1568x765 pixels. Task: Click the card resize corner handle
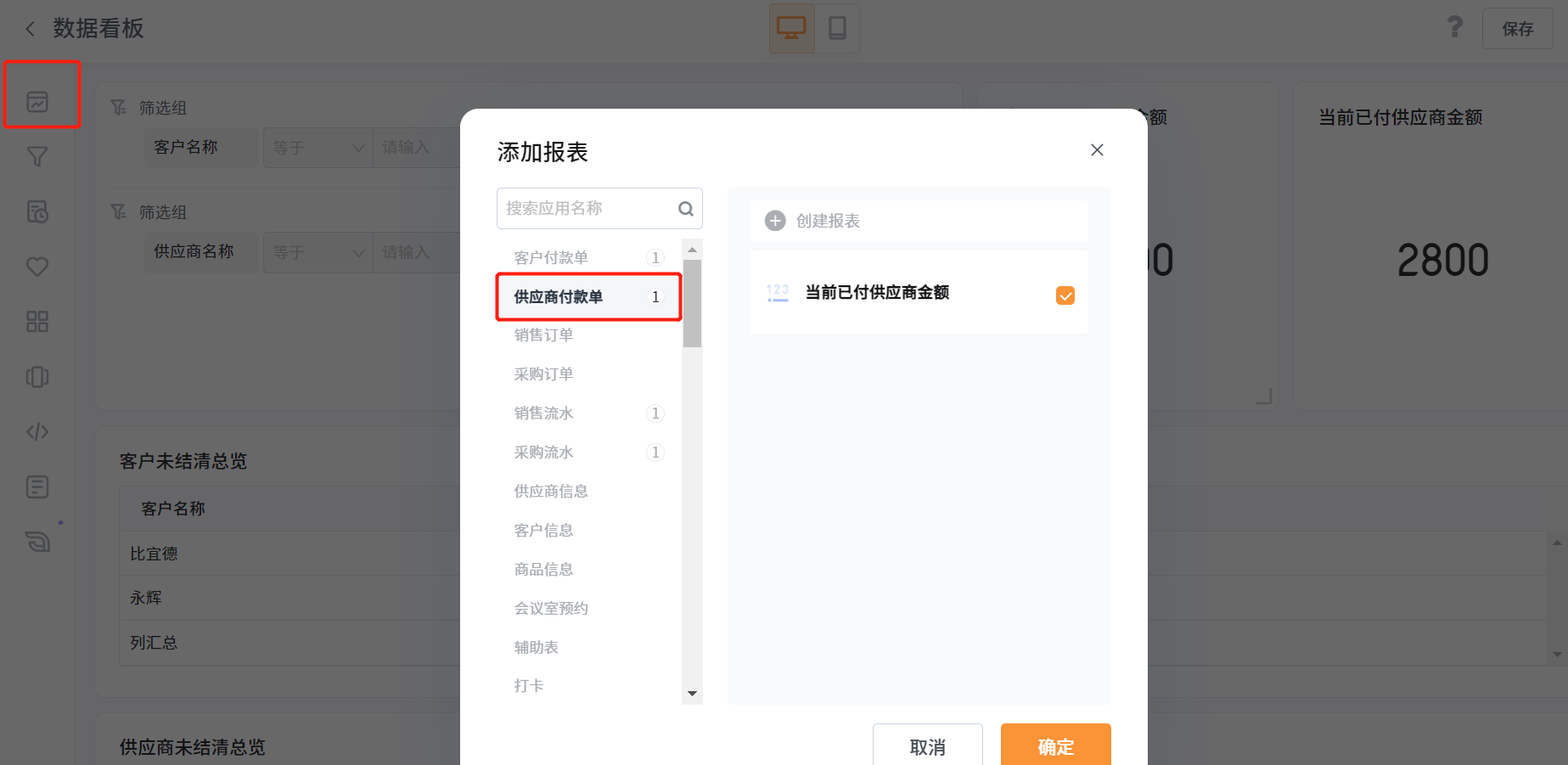1264,396
